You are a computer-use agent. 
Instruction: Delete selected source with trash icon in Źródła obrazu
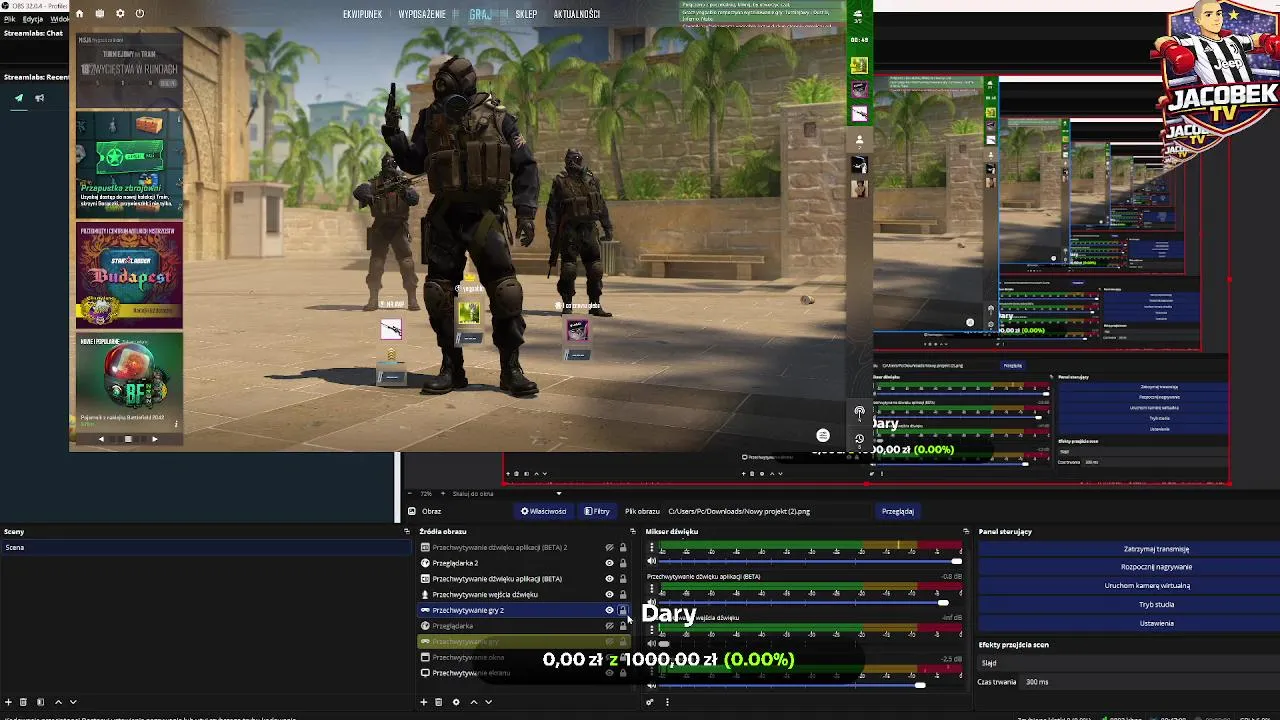coord(438,702)
